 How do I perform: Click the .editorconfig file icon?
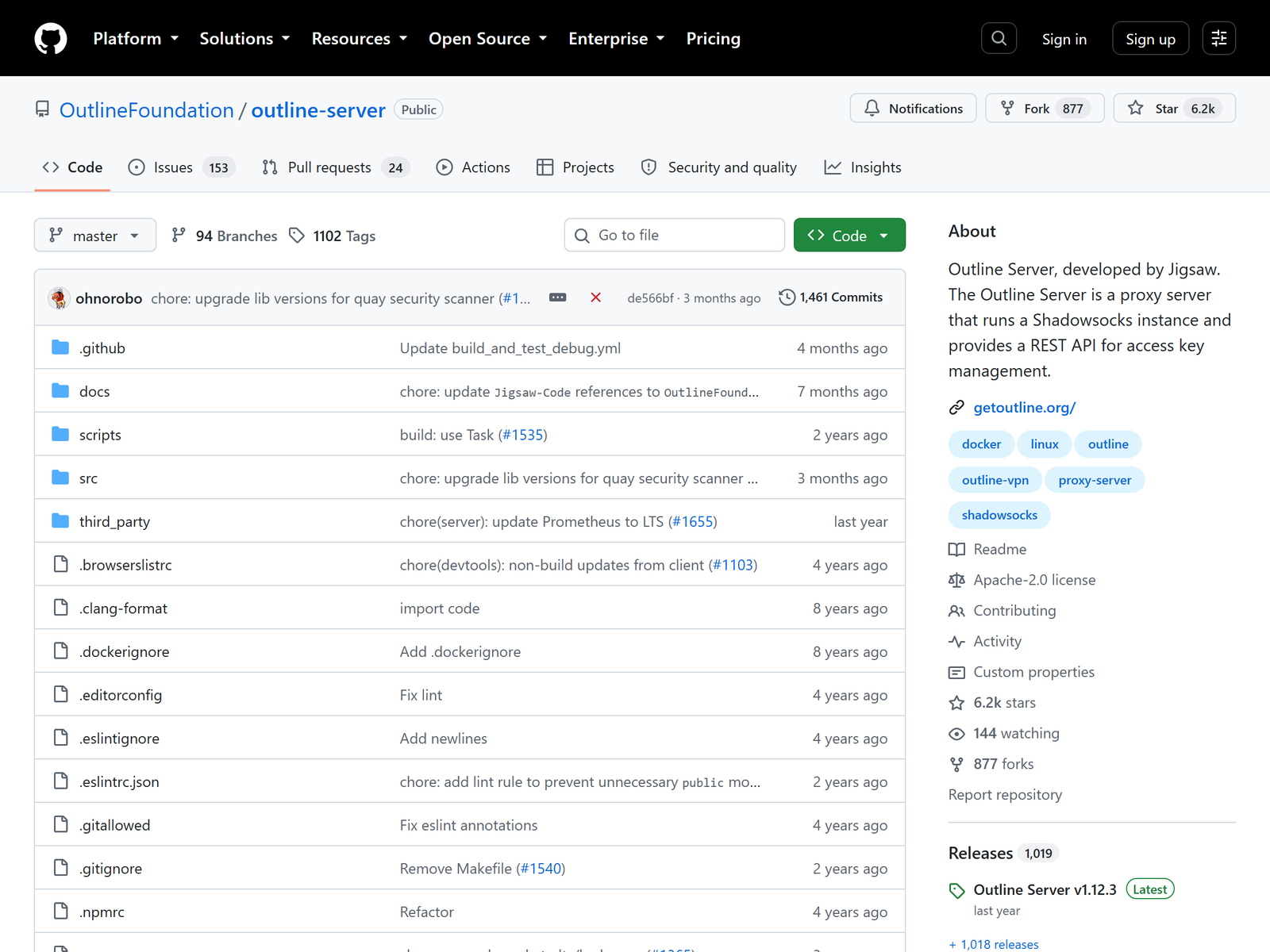[60, 694]
